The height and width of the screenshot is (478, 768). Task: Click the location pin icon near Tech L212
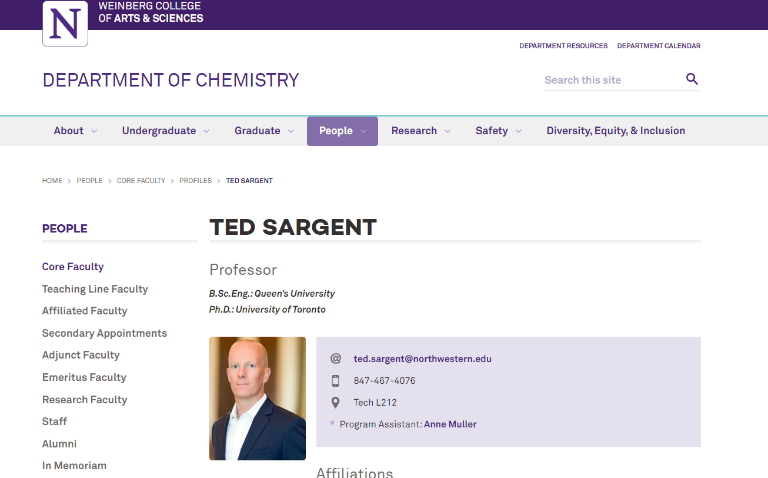click(x=336, y=403)
